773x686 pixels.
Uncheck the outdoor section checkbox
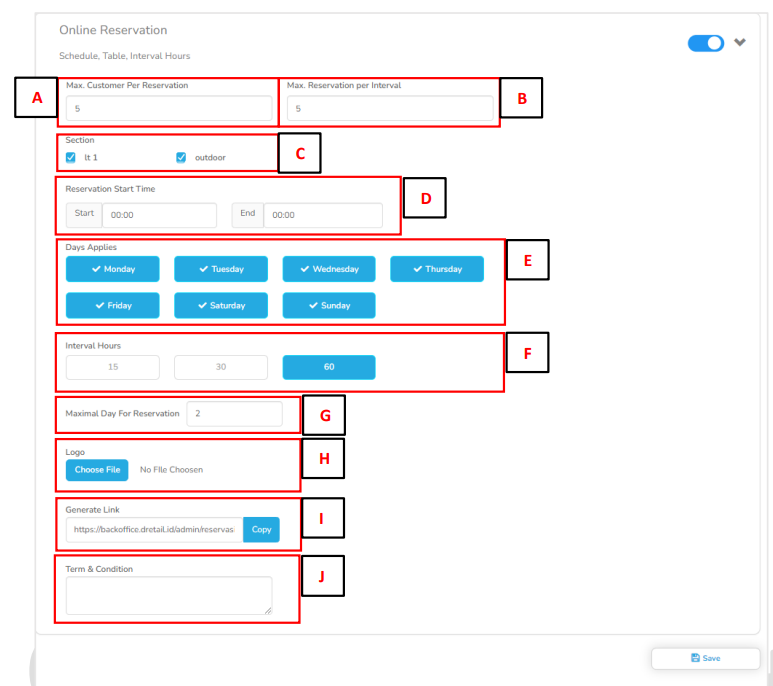(181, 157)
